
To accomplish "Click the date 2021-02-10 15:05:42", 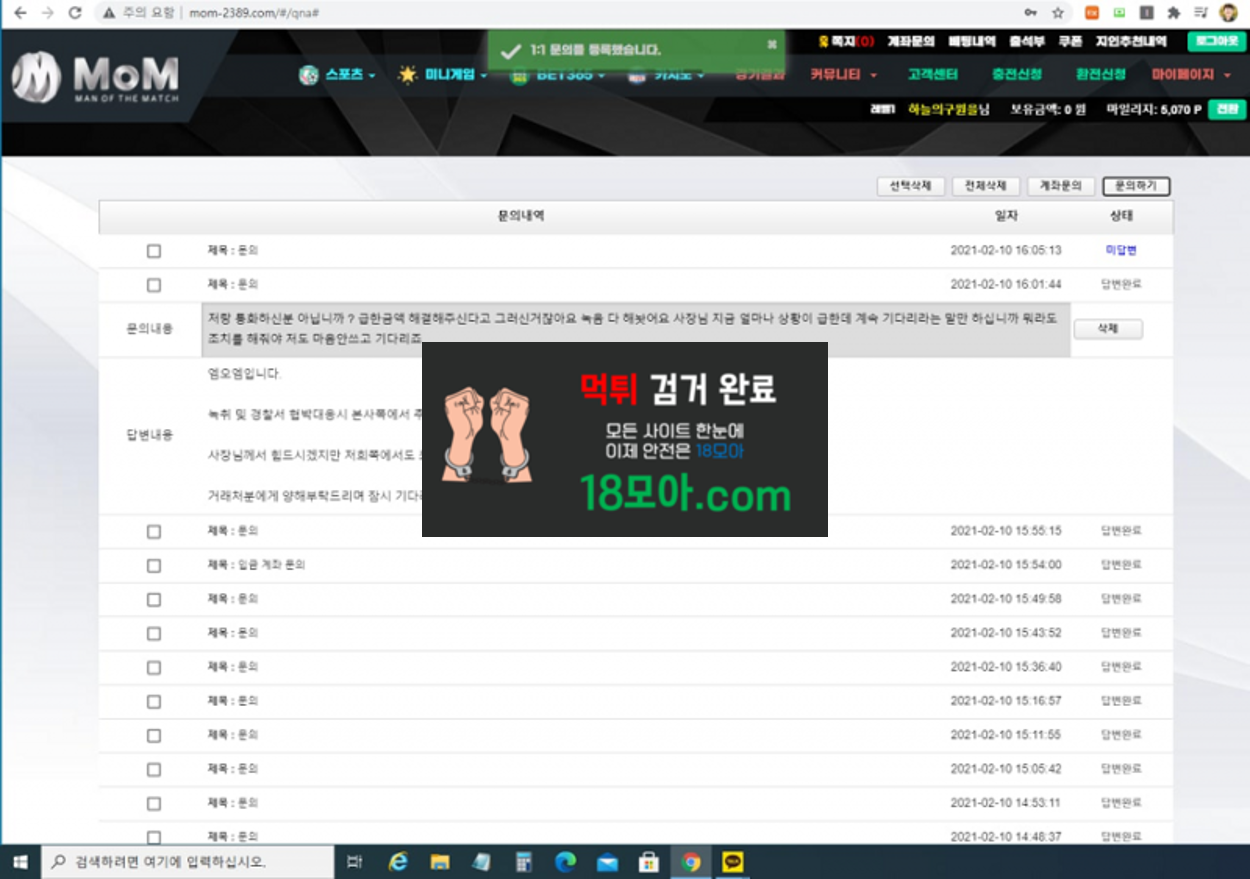I will coord(1006,769).
